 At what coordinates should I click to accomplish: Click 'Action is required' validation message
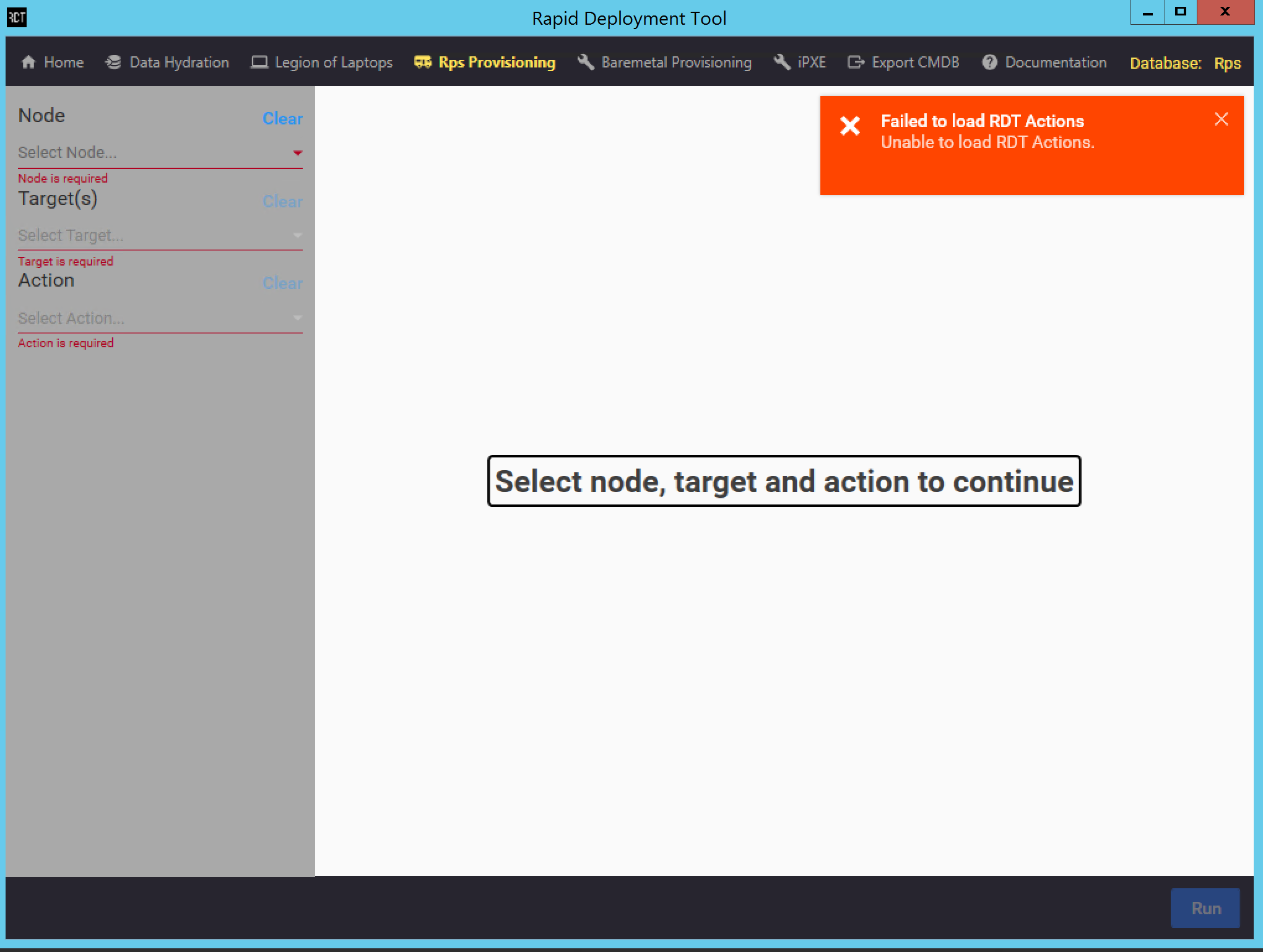coord(66,343)
